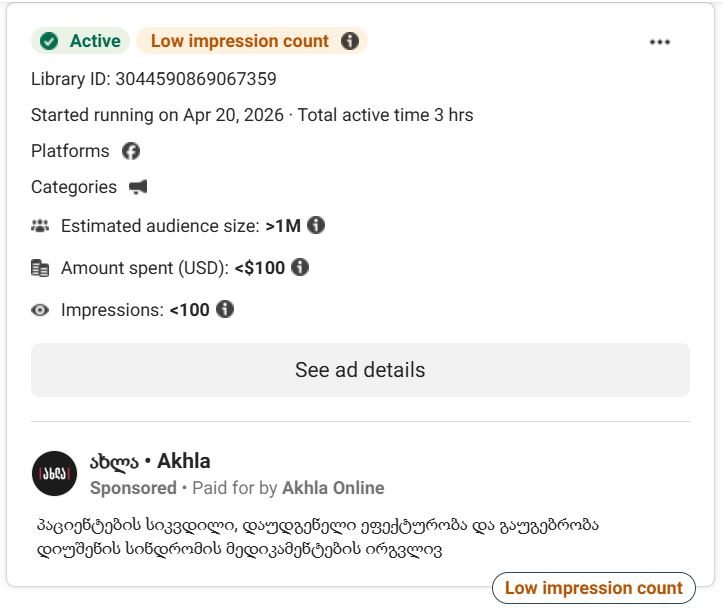Screen dimensions: 722x615
Task: Click the Akhla Online payer link
Action: point(333,488)
